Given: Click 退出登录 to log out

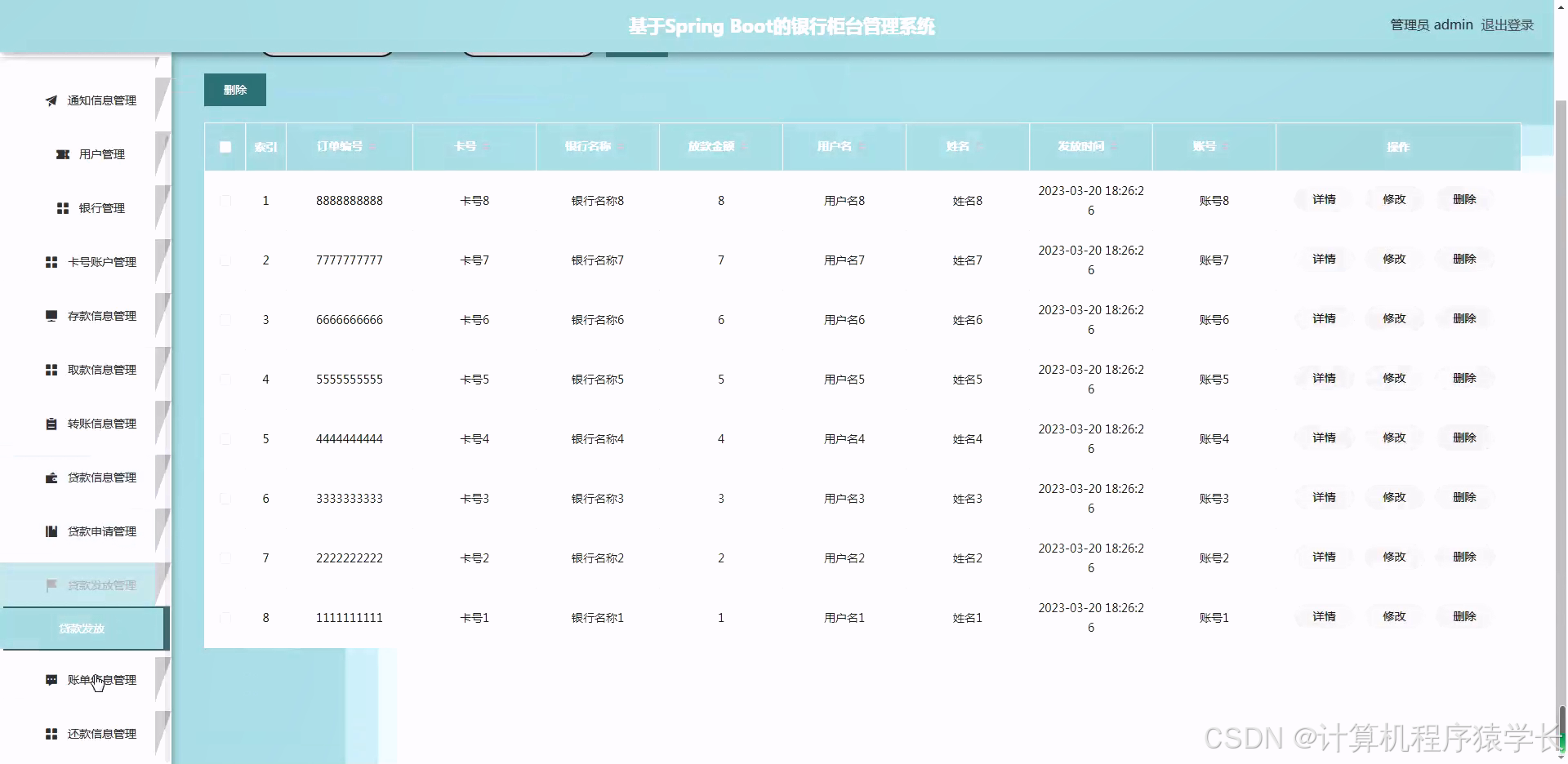Looking at the screenshot, I should (1507, 24).
